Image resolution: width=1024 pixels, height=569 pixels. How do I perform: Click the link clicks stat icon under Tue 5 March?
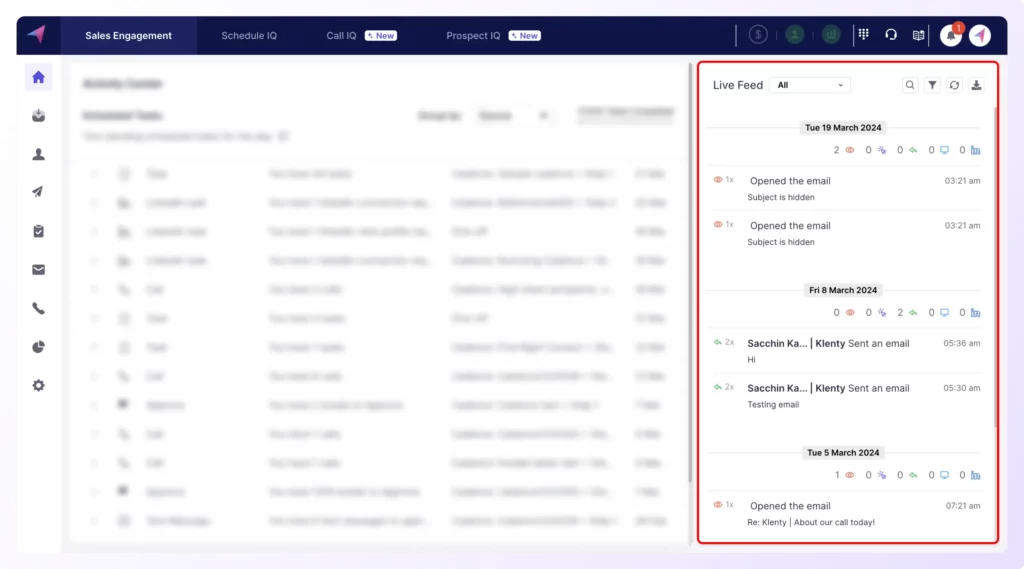click(882, 476)
